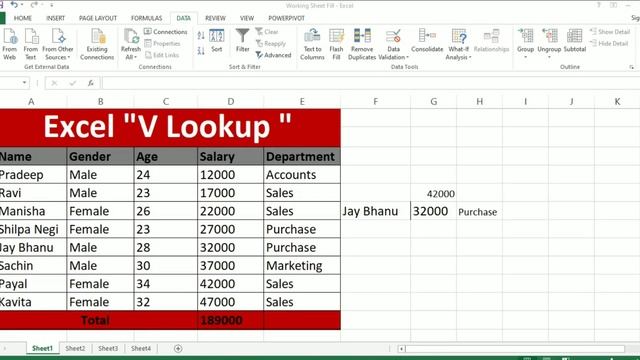Select the small Purchase cell in column H
This screenshot has height=360, width=640.
point(479,211)
